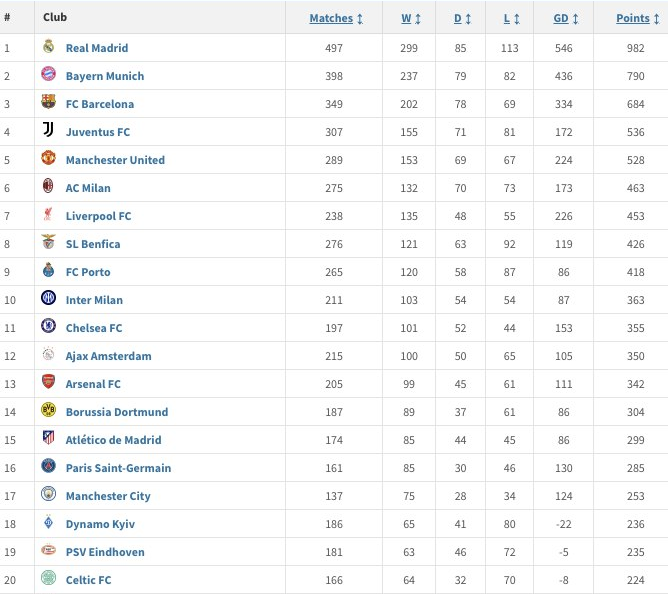The width and height of the screenshot is (668, 594).
Task: Sort by losses using L header
Action: [x=512, y=18]
